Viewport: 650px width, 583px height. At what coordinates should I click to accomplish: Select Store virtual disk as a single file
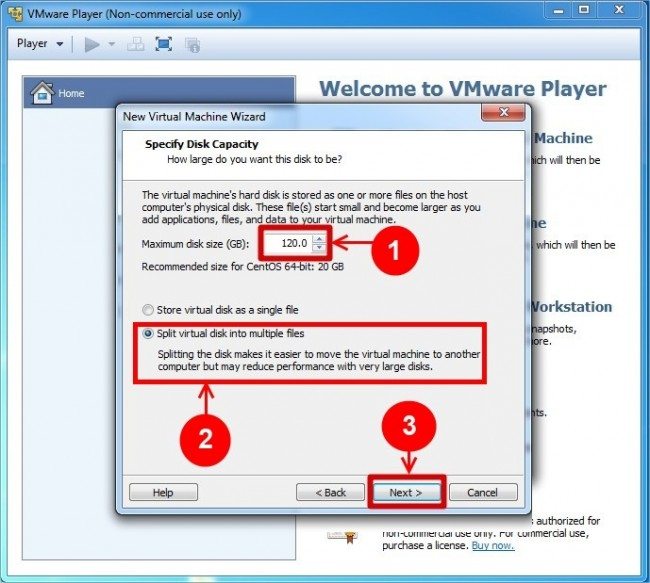click(x=220, y=310)
